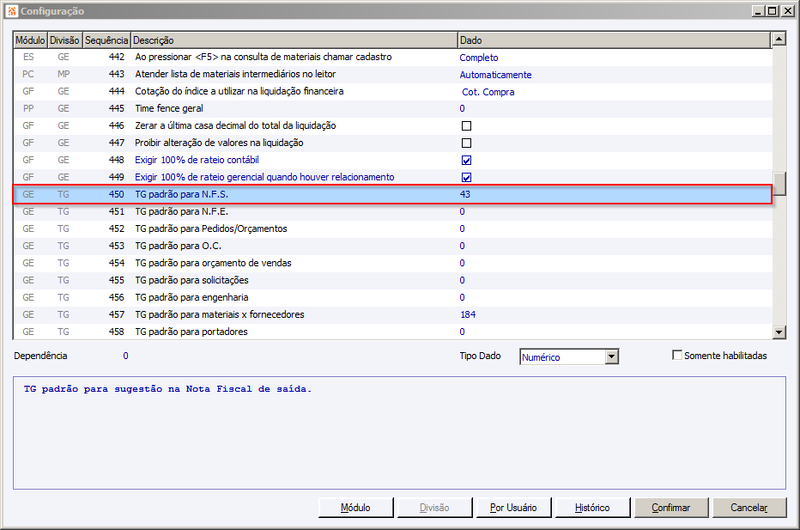Screen dimensions: 800x530
Task: Close the Configuração window
Action: pyautogui.click(x=788, y=11)
